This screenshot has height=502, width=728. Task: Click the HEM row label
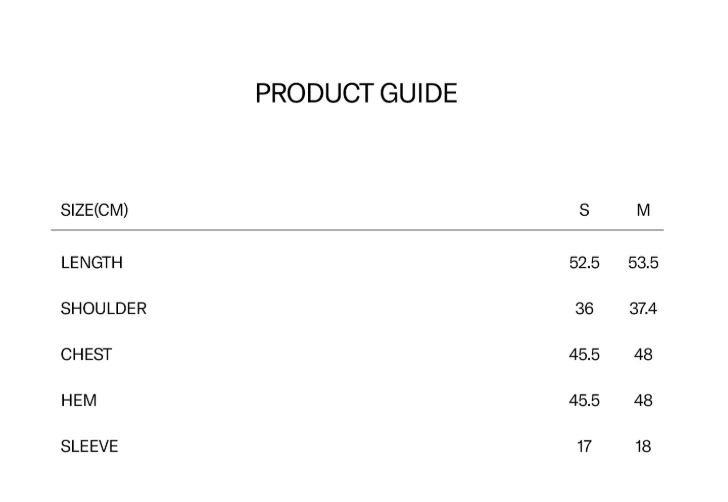78,400
